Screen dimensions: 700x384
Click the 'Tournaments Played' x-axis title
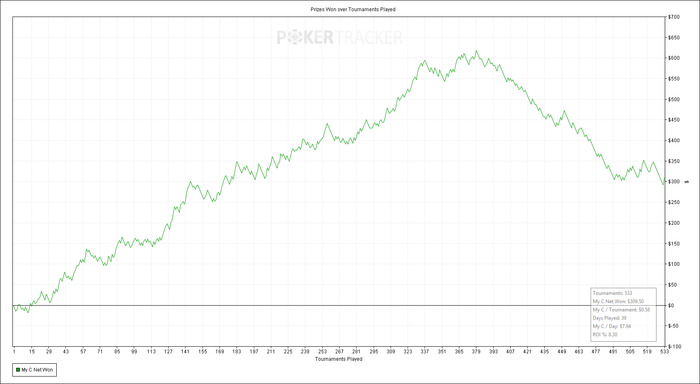tap(338, 359)
